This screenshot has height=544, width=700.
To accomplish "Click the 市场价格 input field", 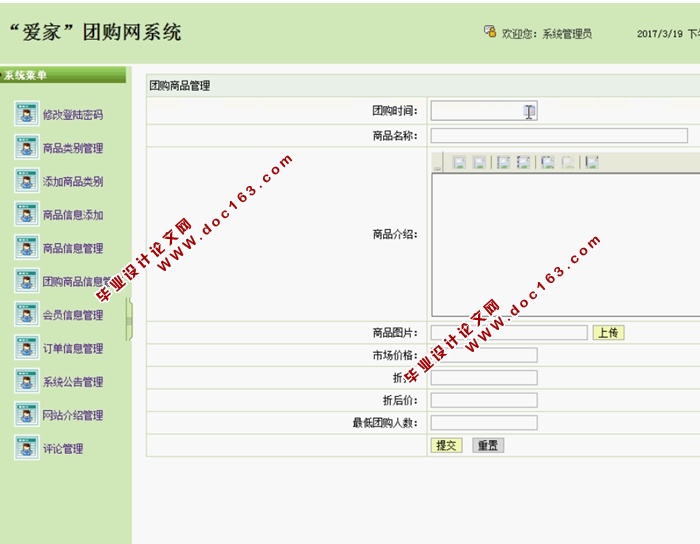I will [484, 355].
